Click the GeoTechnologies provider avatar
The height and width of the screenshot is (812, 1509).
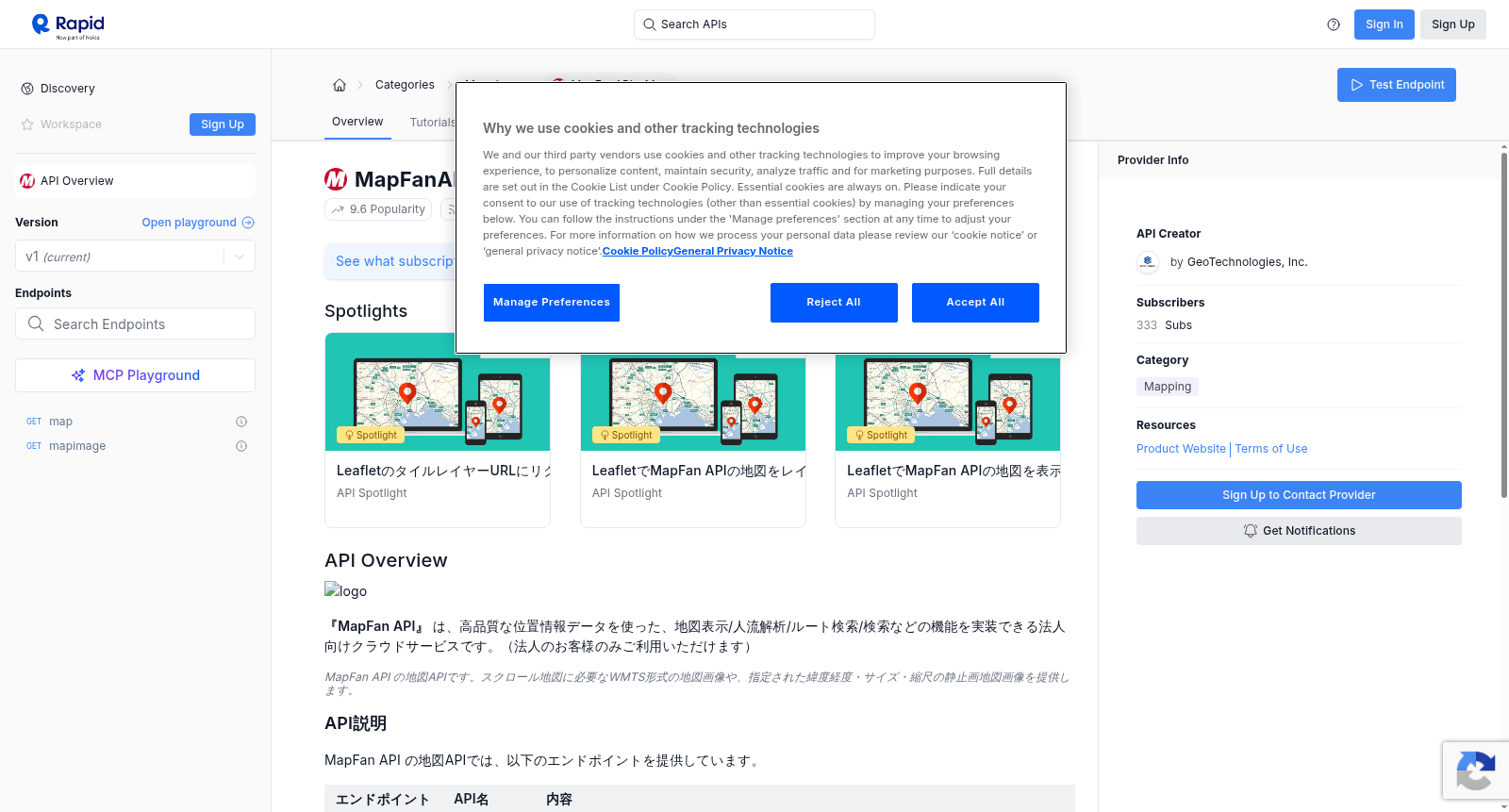pos(1148,262)
